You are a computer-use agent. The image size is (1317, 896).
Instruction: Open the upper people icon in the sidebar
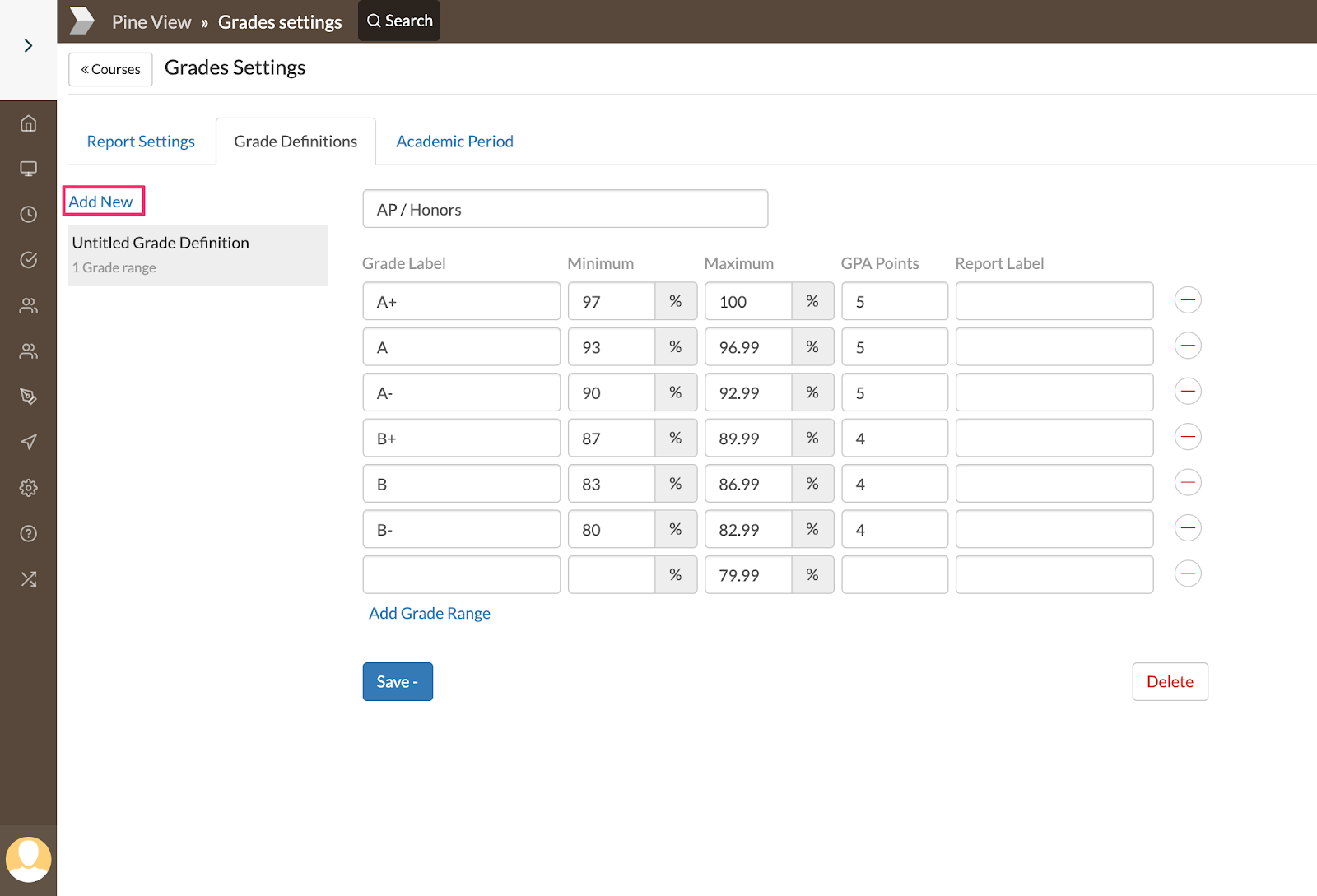(x=28, y=305)
